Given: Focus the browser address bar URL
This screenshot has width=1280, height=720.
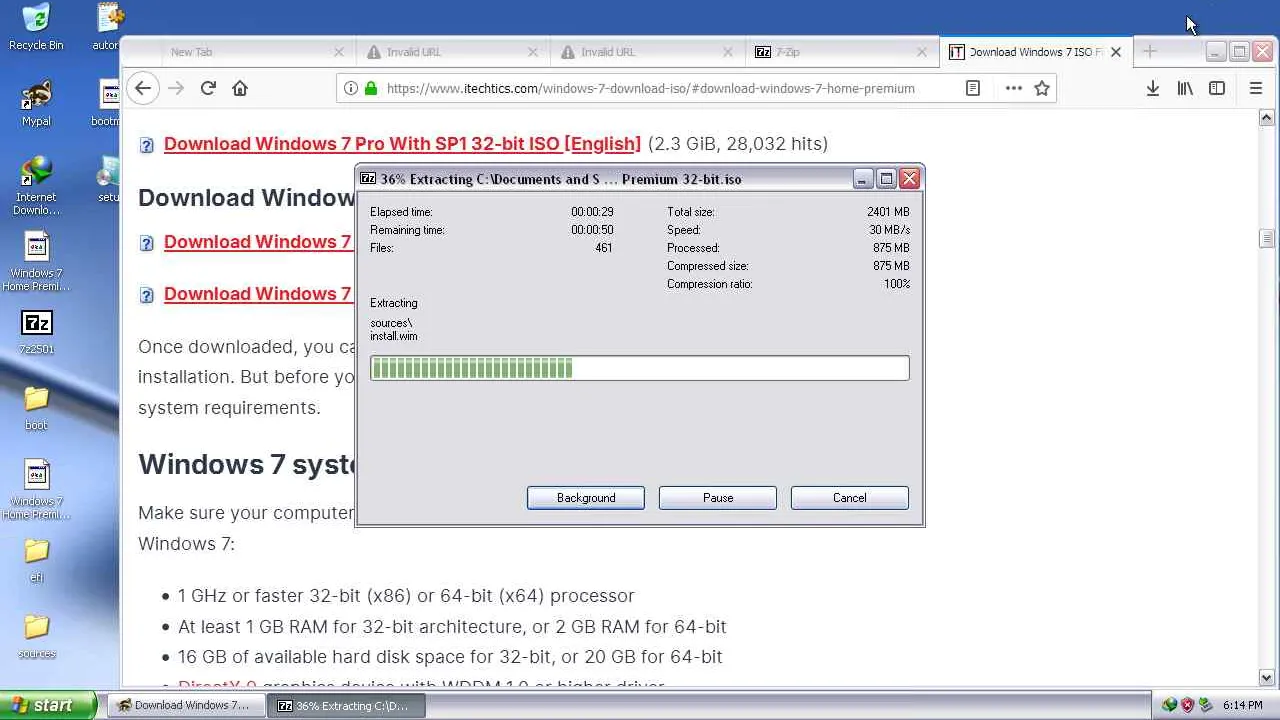Looking at the screenshot, I should point(651,88).
